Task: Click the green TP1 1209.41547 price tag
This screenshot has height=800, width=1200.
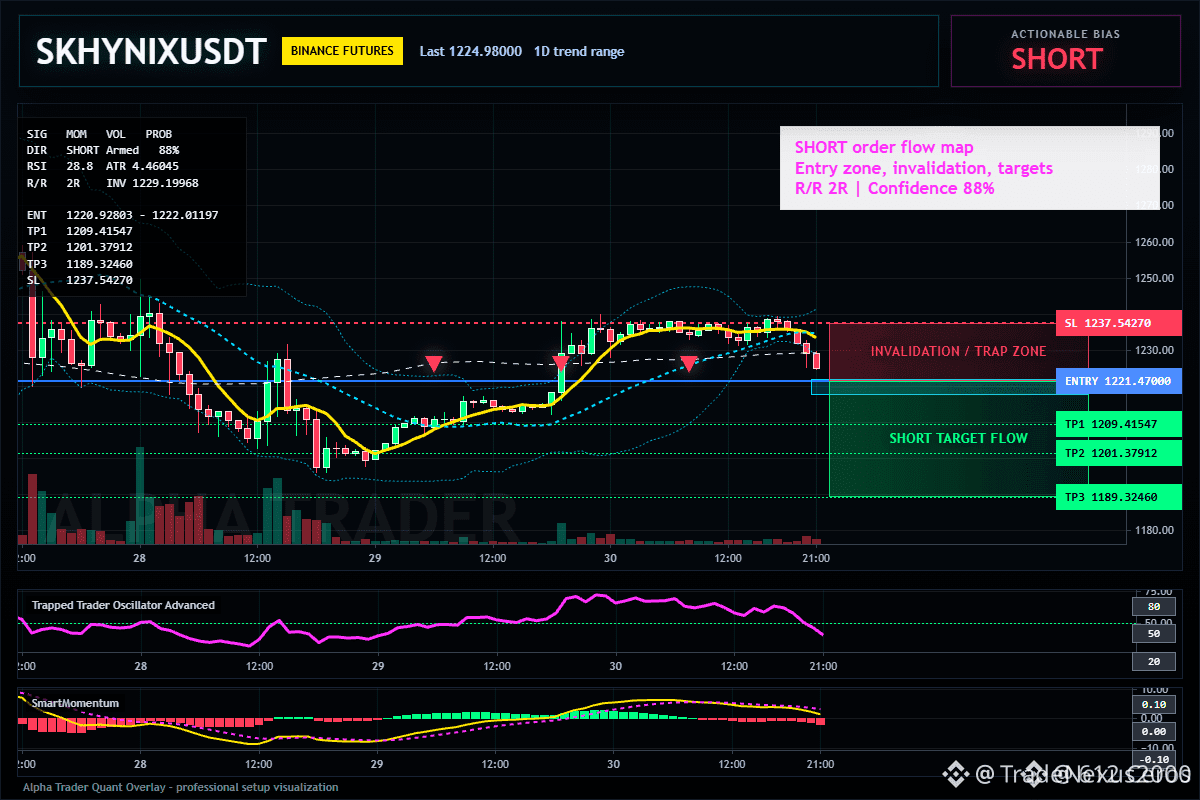Action: [x=1118, y=424]
